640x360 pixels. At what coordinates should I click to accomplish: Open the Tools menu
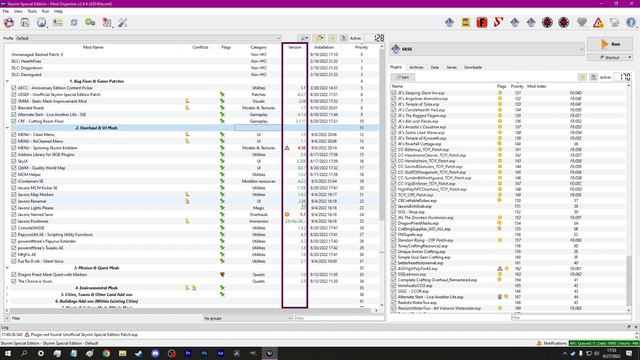pyautogui.click(x=32, y=11)
